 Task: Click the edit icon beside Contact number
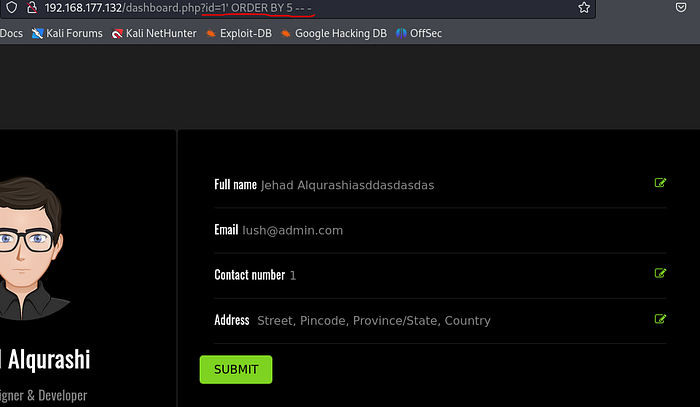(660, 273)
